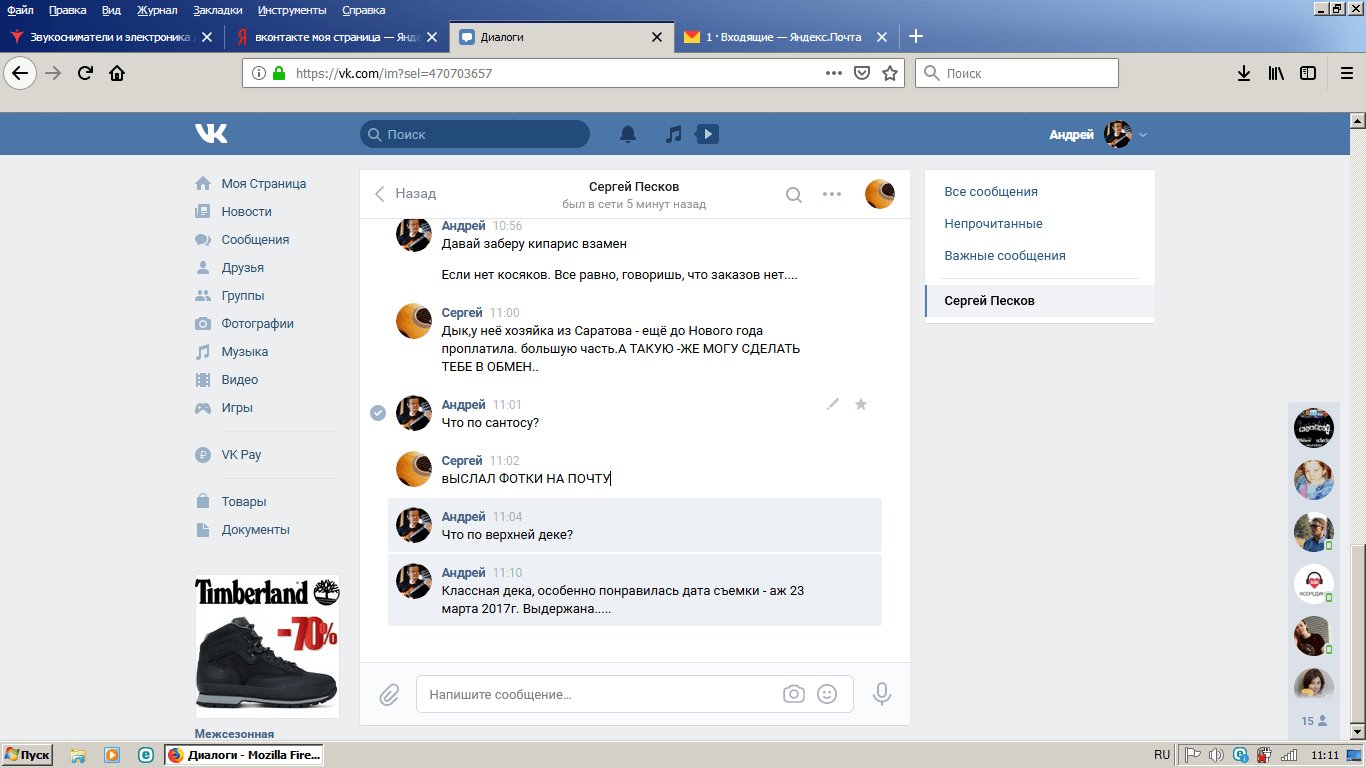Screen dimensions: 1366x768
Task: Switch to the Яндекс.Почта inbox tab
Action: click(783, 37)
